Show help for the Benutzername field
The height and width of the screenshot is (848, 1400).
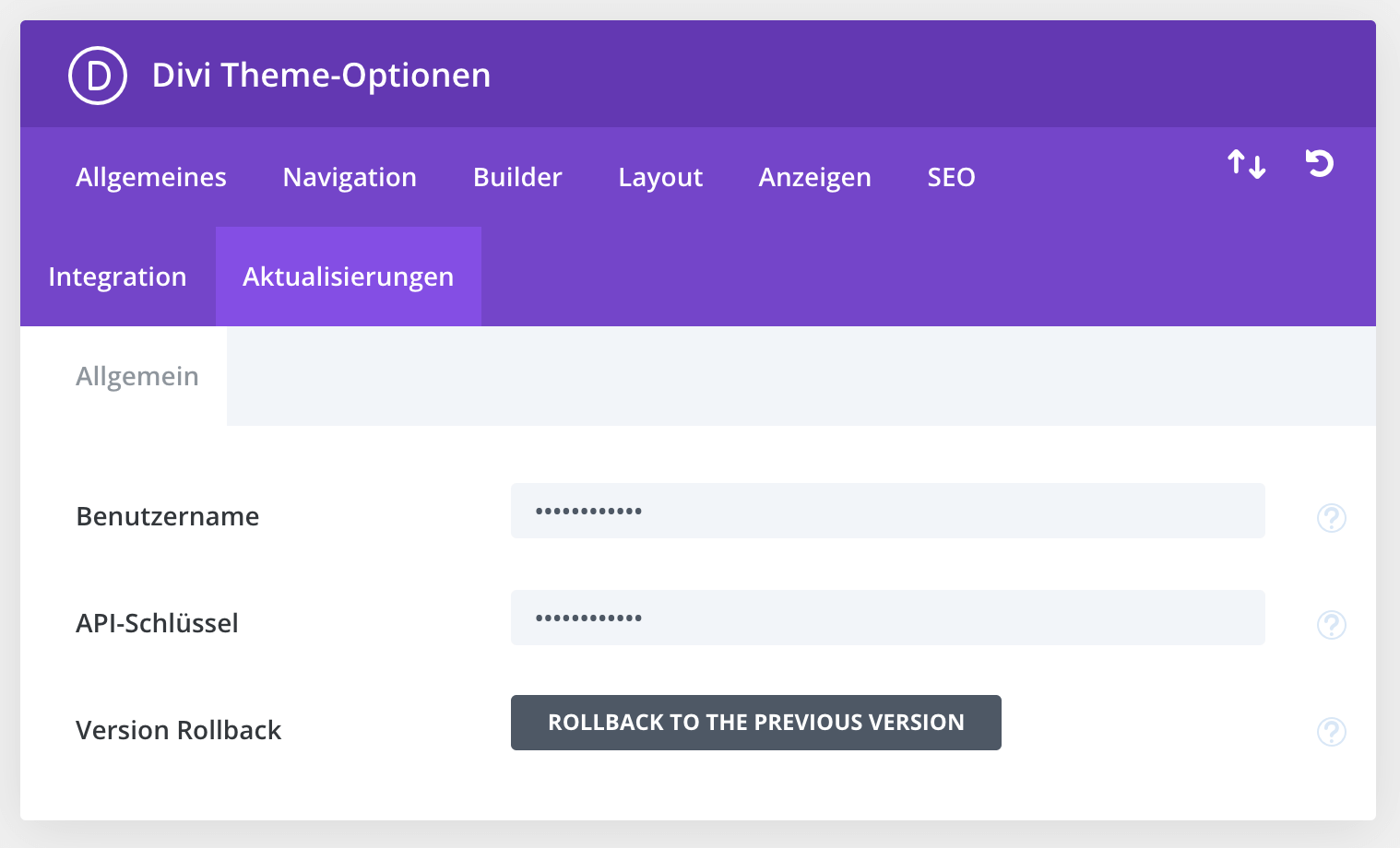click(x=1332, y=518)
